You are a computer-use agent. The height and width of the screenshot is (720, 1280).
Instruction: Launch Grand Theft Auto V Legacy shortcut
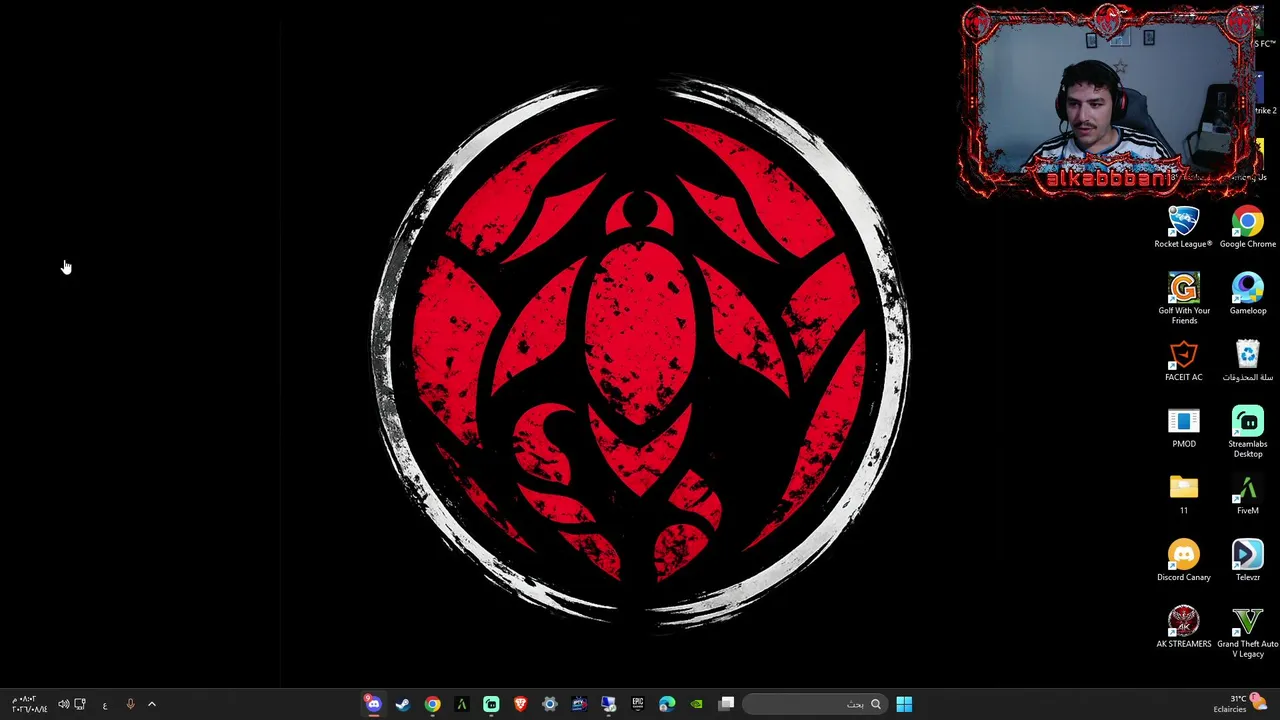1247,633
